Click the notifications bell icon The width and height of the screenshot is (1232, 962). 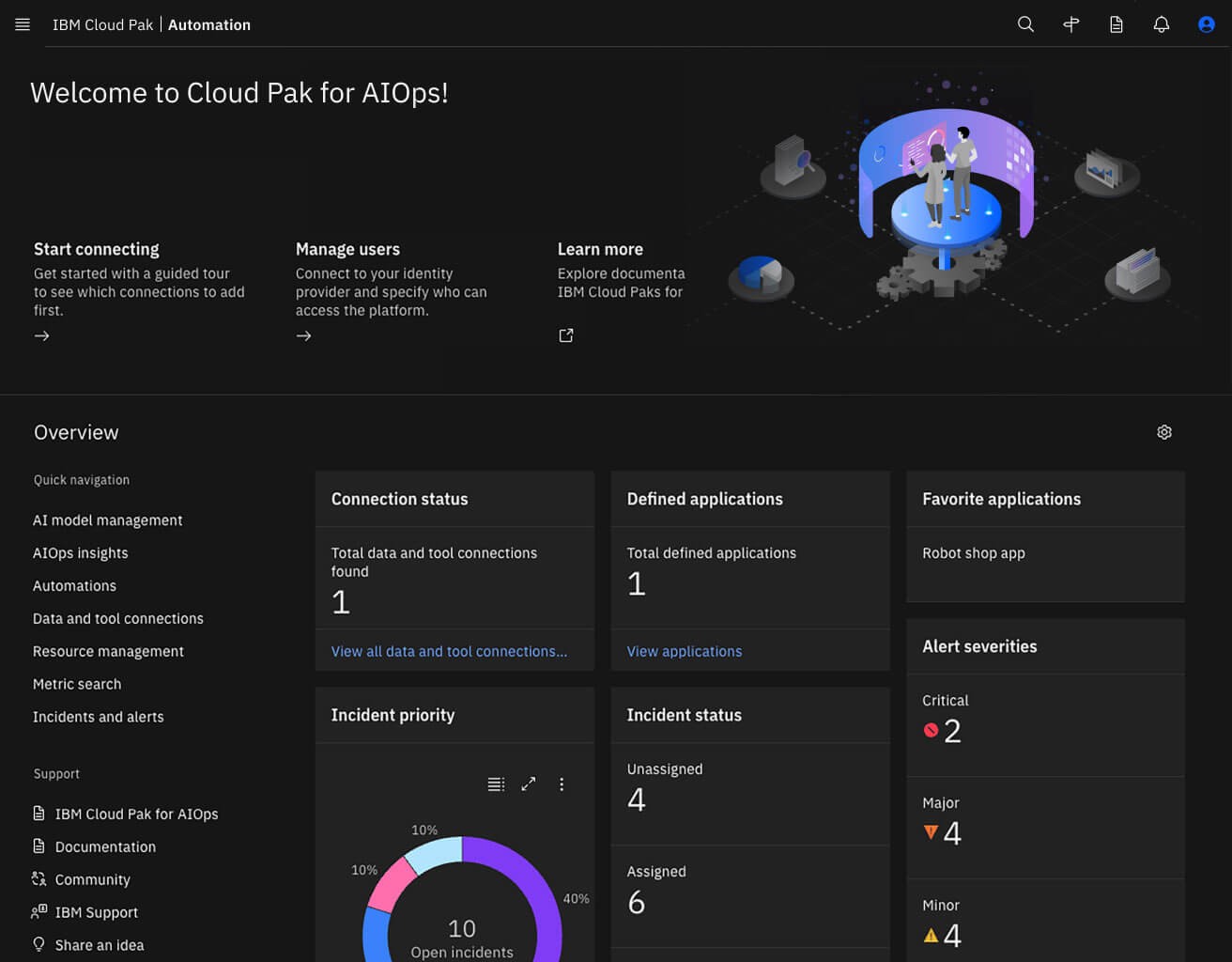[x=1161, y=24]
